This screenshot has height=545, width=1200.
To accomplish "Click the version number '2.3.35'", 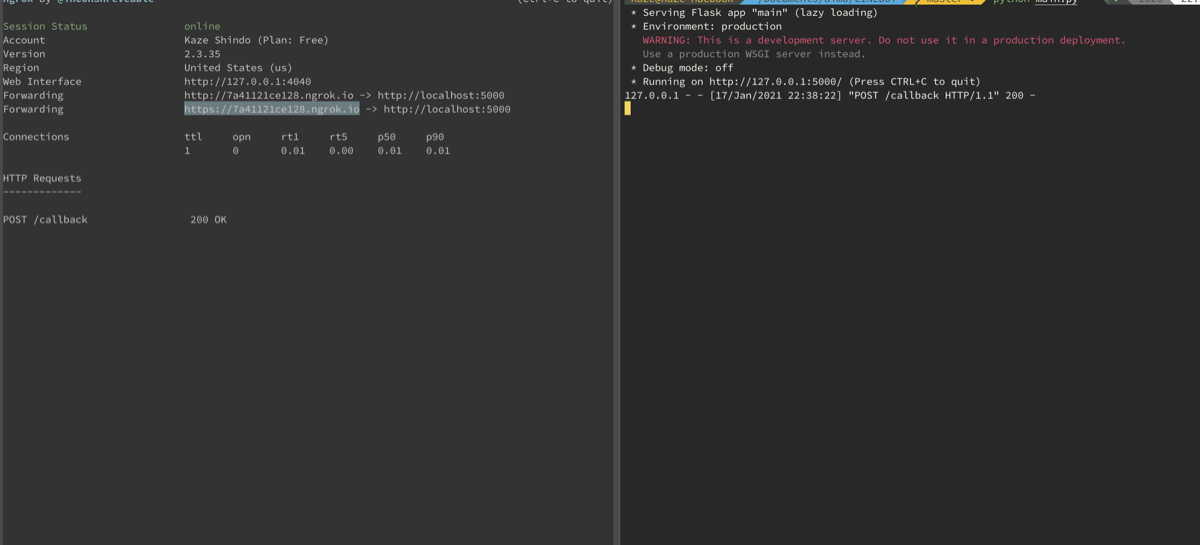I will click(x=202, y=54).
